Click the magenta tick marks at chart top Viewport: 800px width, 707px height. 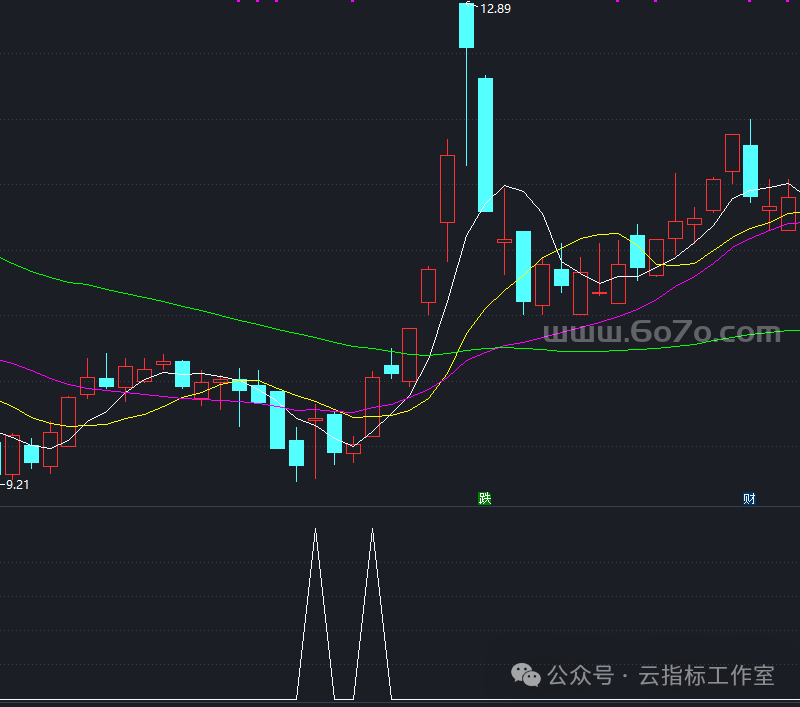coord(260,2)
